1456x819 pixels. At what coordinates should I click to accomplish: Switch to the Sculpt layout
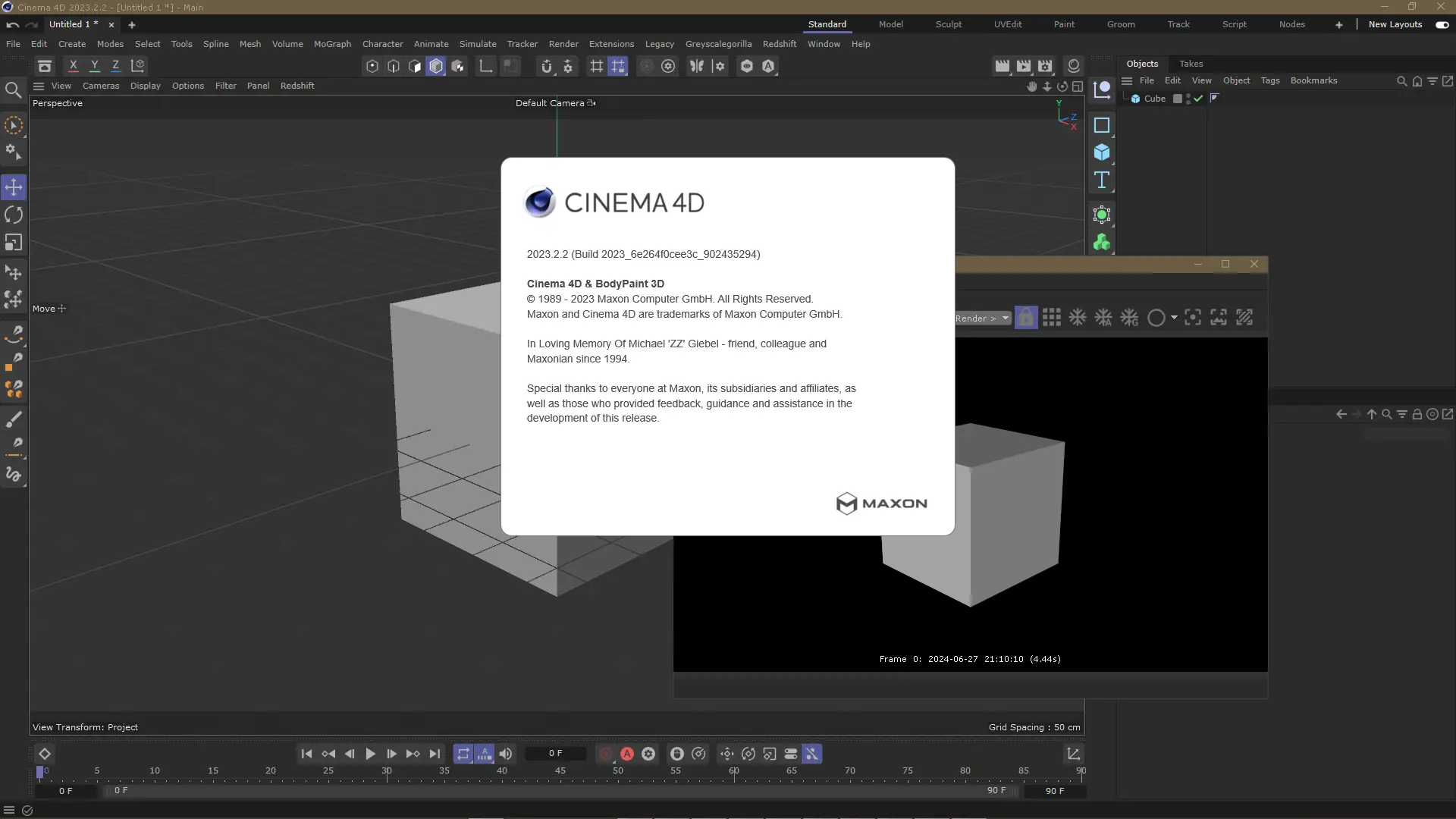[x=948, y=24]
